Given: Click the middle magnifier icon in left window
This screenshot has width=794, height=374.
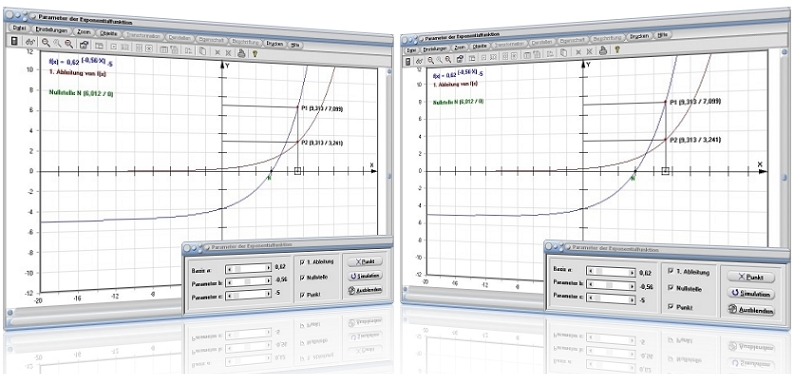Looking at the screenshot, I should point(57,43).
